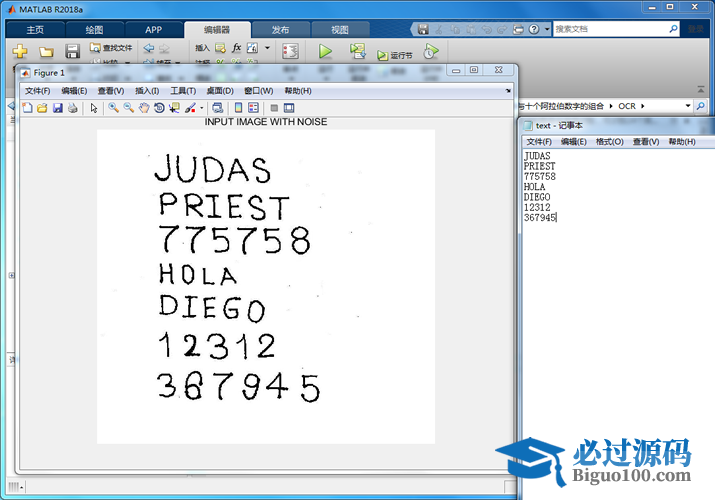Screen dimensions: 715x500
Task: Click the insert section icon next to 插入
Action: pyautogui.click(x=220, y=47)
